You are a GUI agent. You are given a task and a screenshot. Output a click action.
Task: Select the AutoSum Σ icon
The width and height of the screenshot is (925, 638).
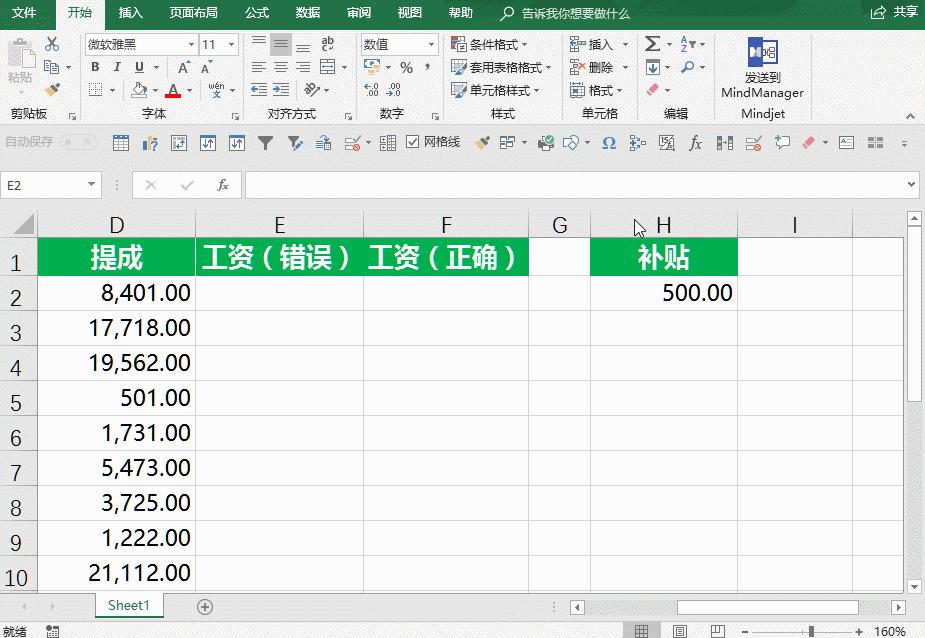click(x=651, y=44)
